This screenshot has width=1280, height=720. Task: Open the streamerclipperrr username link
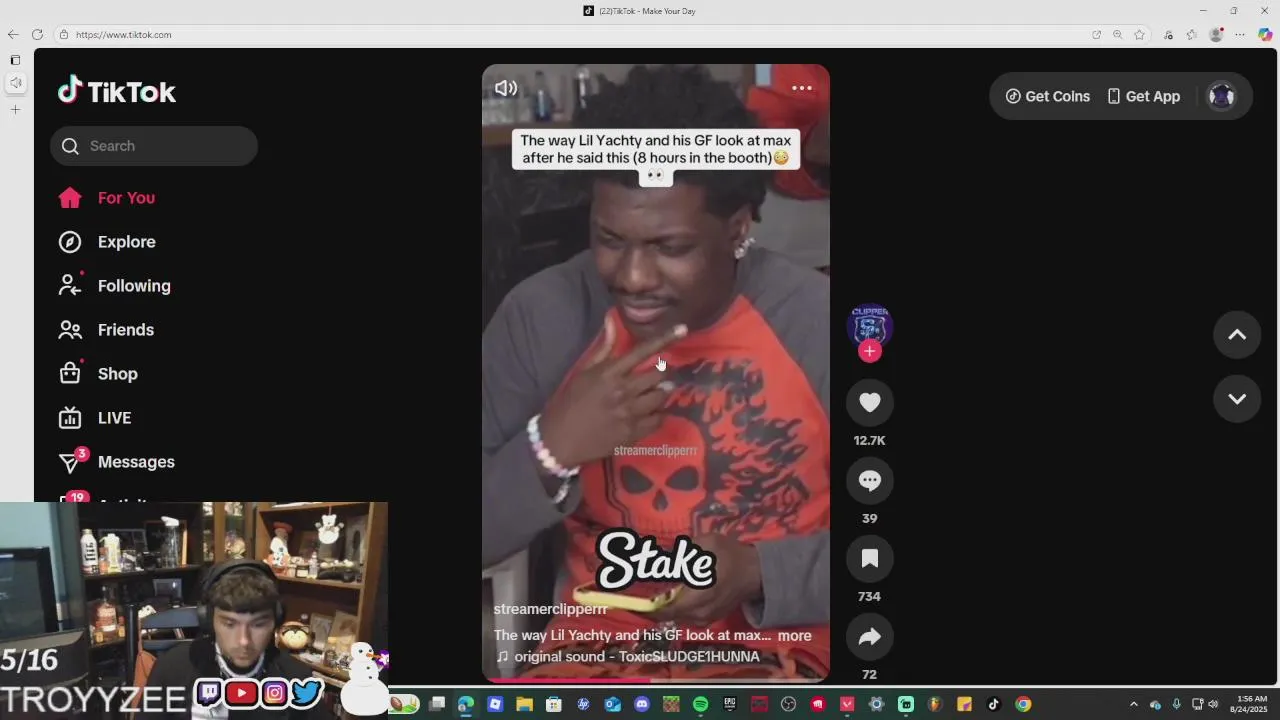(x=550, y=609)
